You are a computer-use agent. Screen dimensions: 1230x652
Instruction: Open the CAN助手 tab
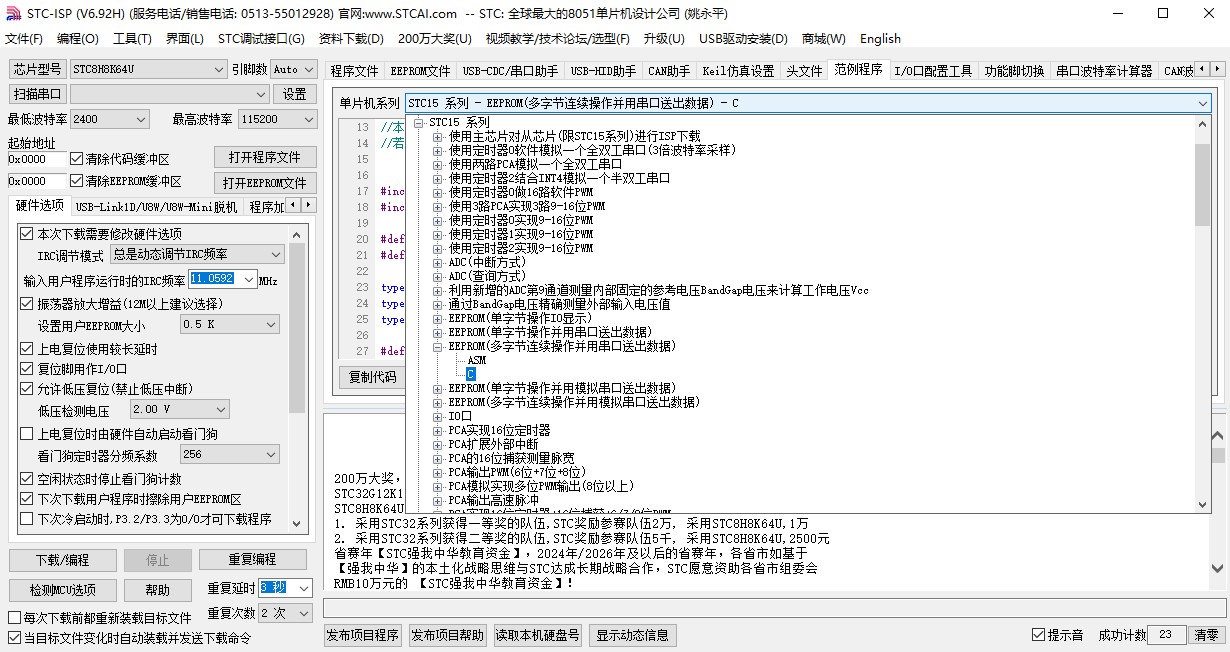(668, 71)
